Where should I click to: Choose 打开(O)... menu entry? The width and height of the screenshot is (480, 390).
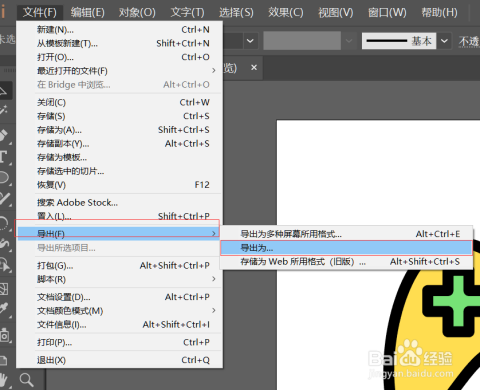(x=119, y=57)
